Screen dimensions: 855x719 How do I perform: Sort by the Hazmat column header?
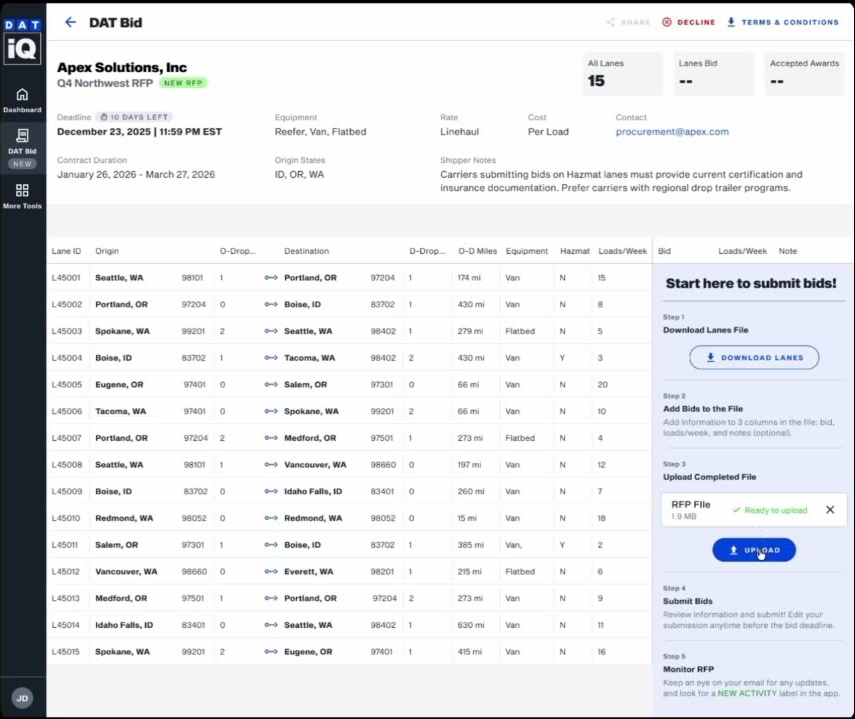pyautogui.click(x=575, y=251)
